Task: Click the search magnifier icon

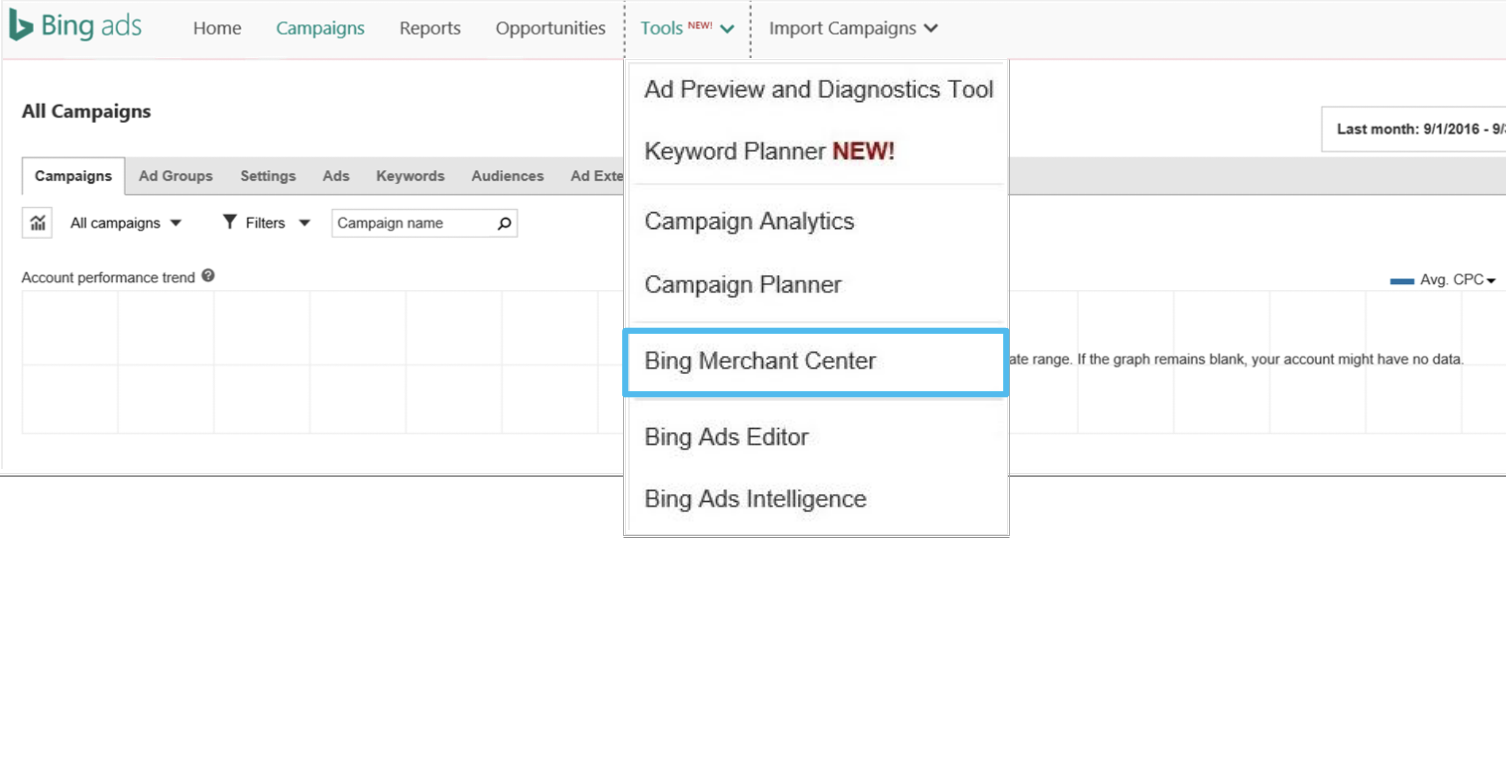Action: coord(504,223)
